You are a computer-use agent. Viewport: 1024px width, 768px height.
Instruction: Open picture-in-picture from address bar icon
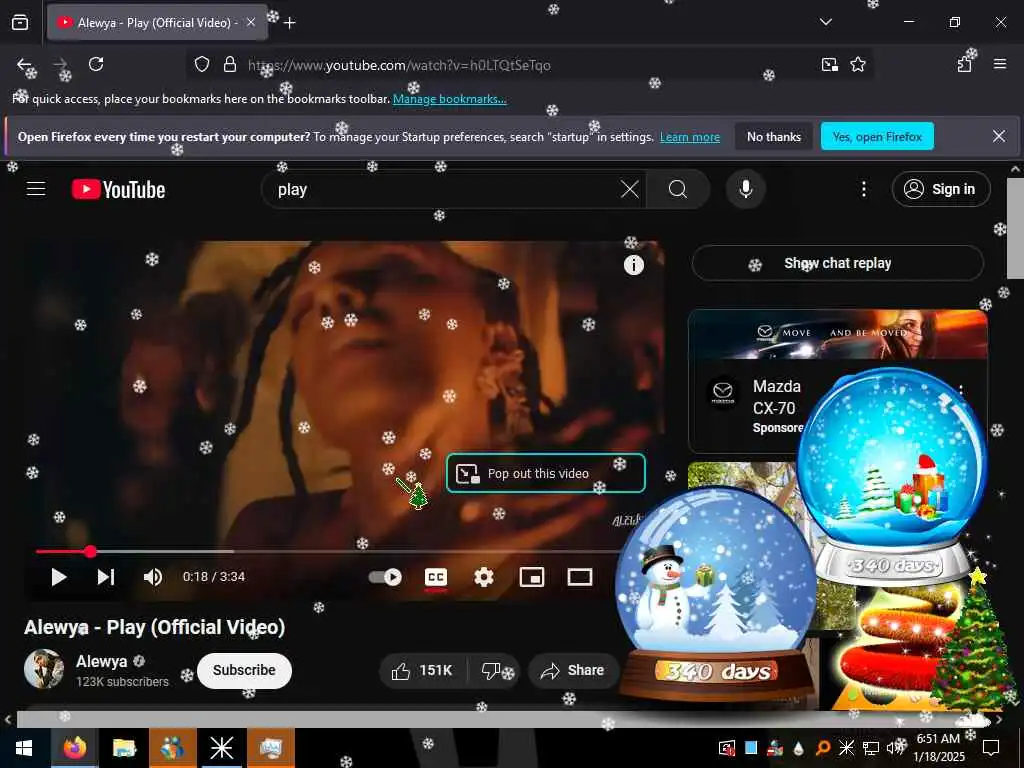tap(829, 65)
